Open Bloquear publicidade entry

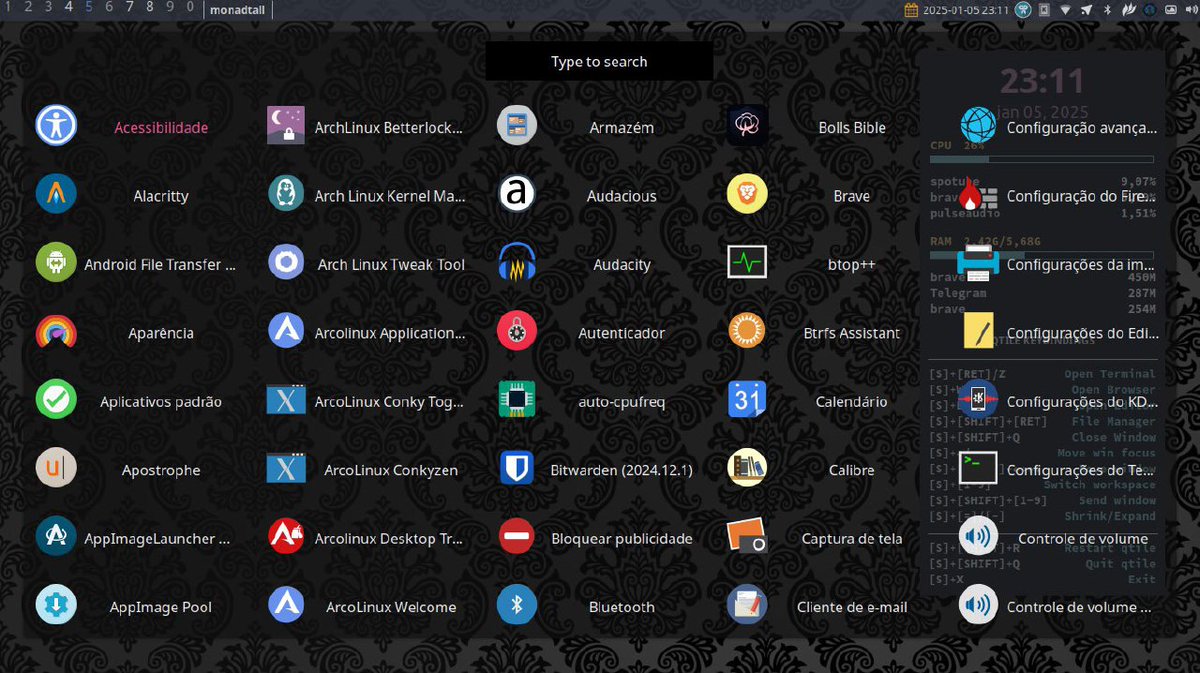pyautogui.click(x=517, y=538)
